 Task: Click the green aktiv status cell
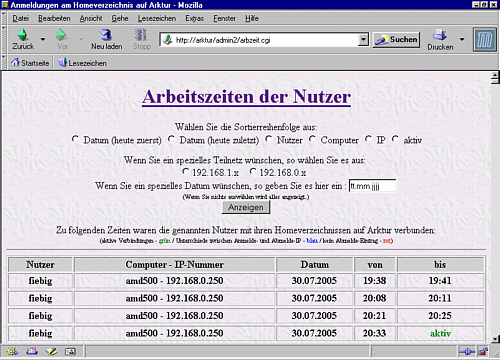coord(440,333)
